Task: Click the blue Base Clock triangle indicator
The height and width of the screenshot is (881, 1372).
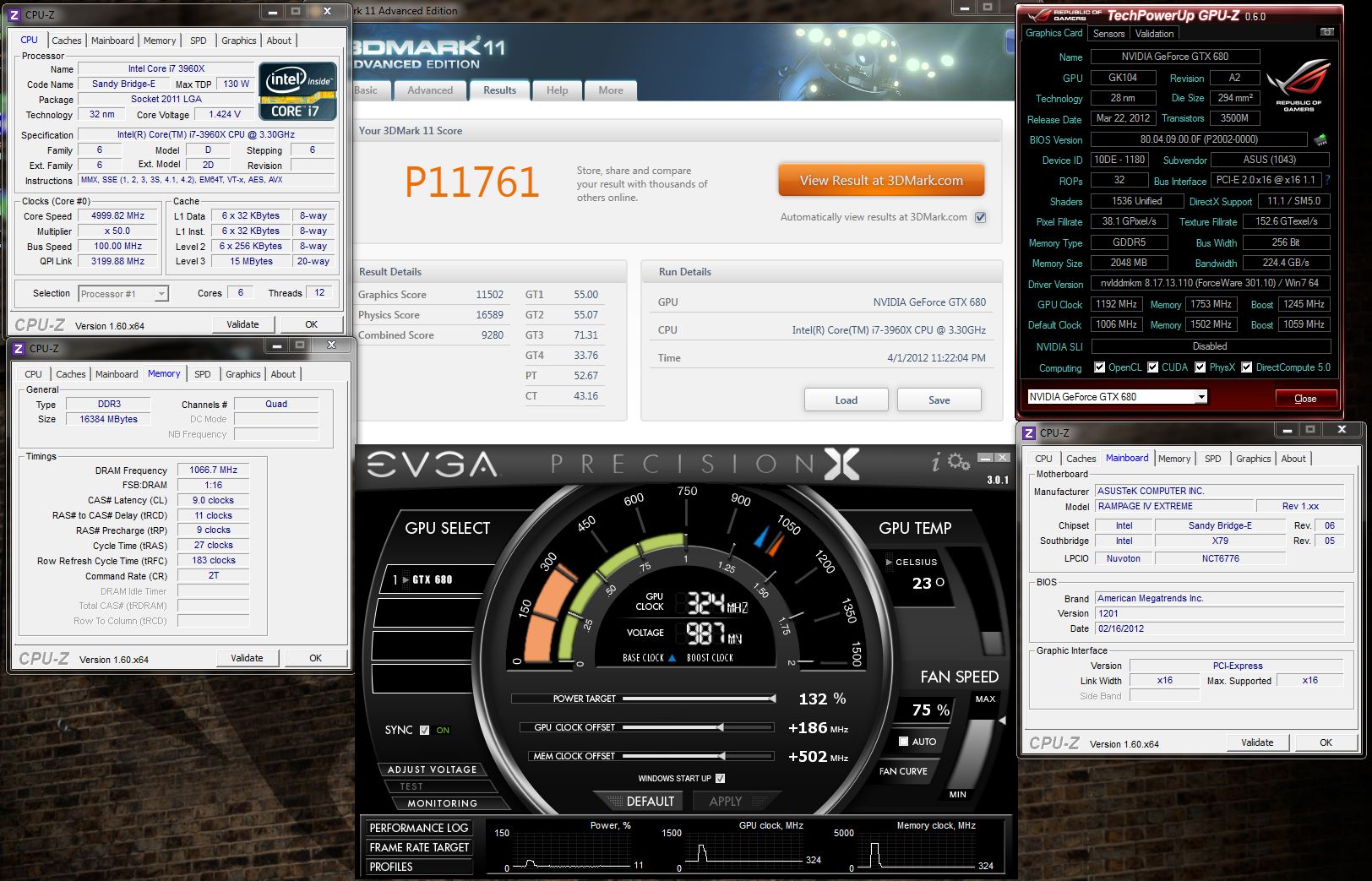Action: [672, 657]
